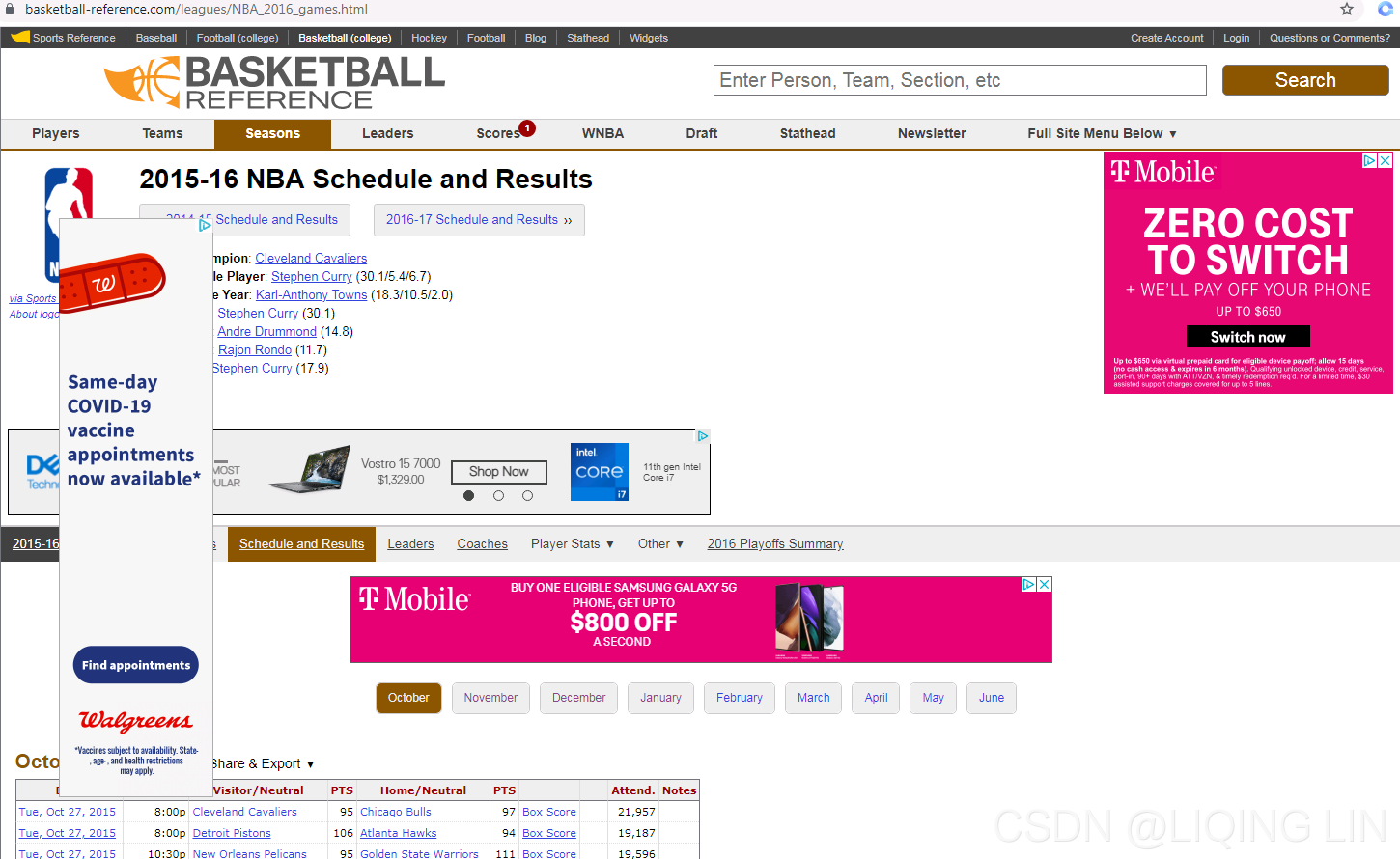Open the Coaches subnav link
The image size is (1400, 859).
[x=482, y=544]
